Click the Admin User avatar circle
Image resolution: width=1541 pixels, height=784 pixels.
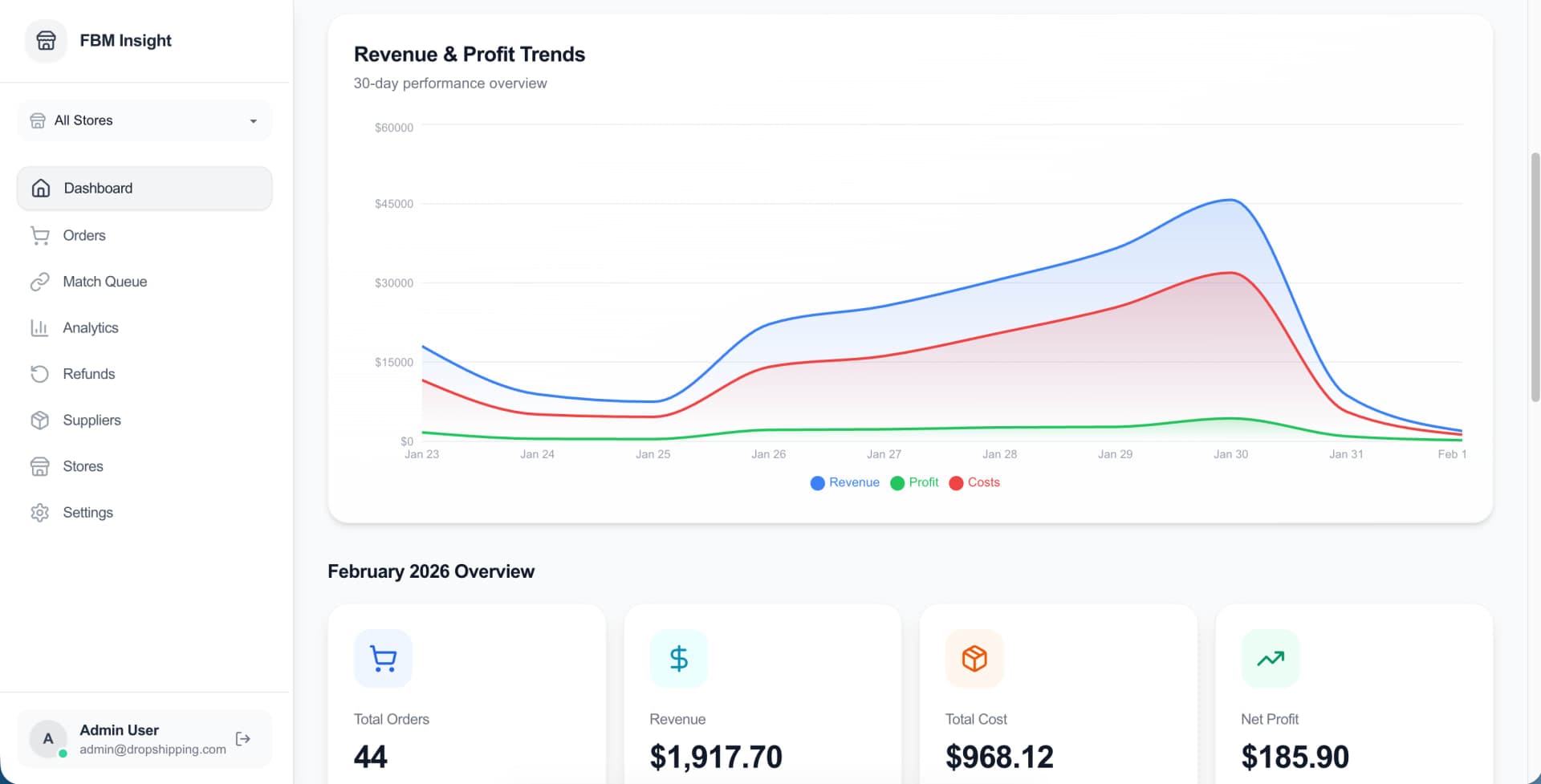point(48,739)
